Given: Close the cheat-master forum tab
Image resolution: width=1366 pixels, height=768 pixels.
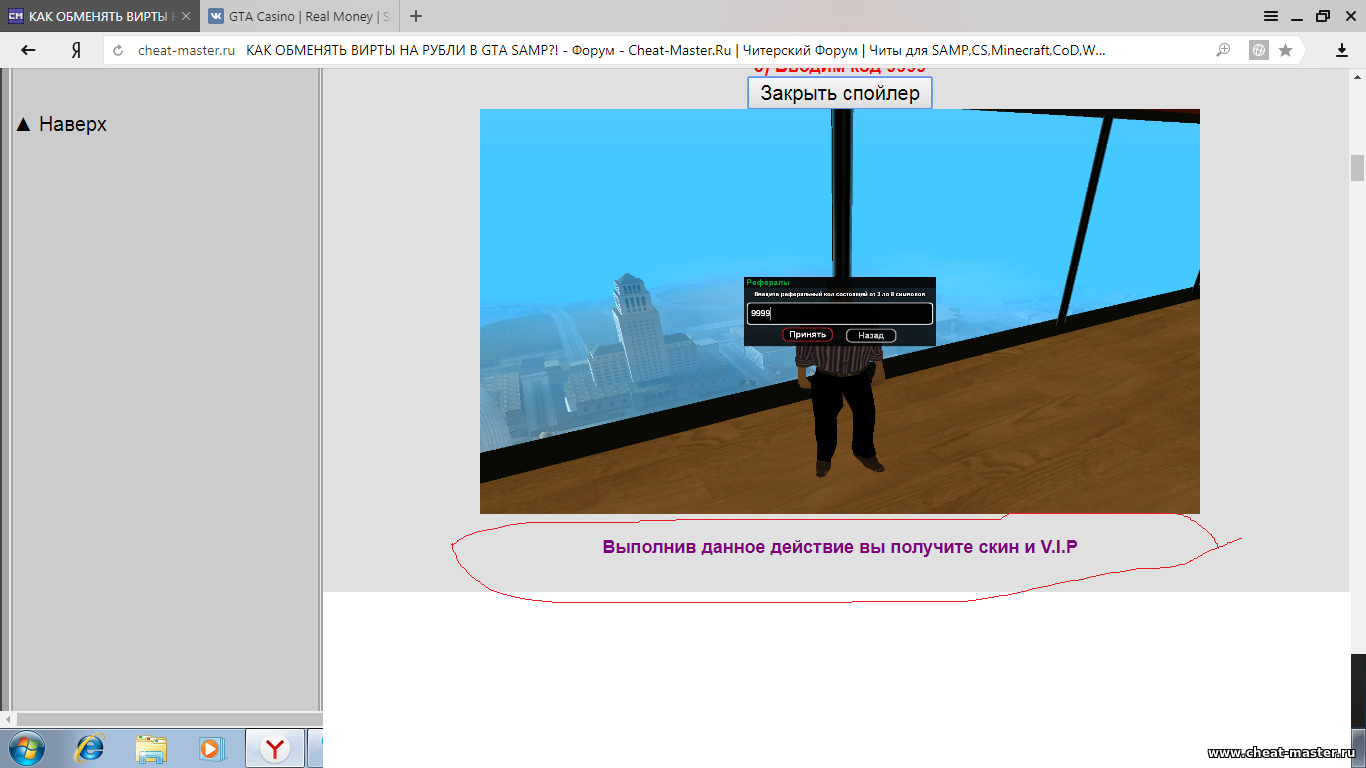Looking at the screenshot, I should [186, 16].
